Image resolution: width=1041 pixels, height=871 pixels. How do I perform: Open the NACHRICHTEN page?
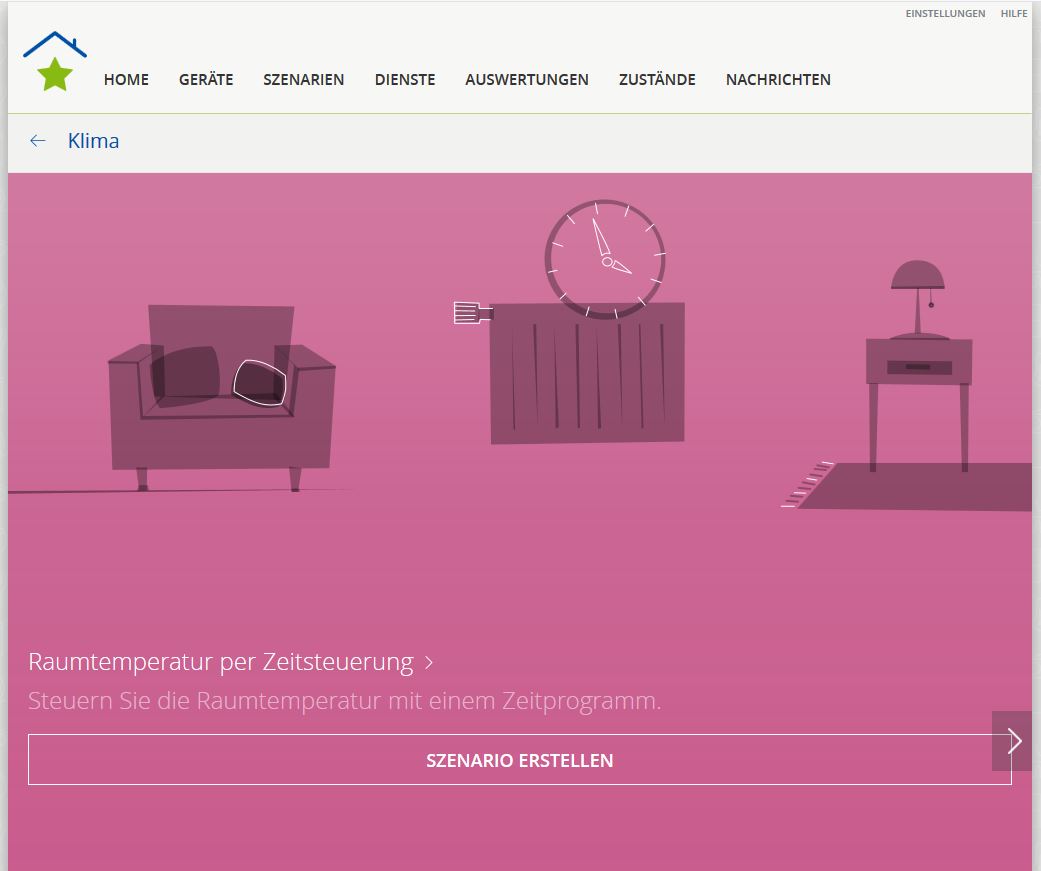pyautogui.click(x=778, y=80)
